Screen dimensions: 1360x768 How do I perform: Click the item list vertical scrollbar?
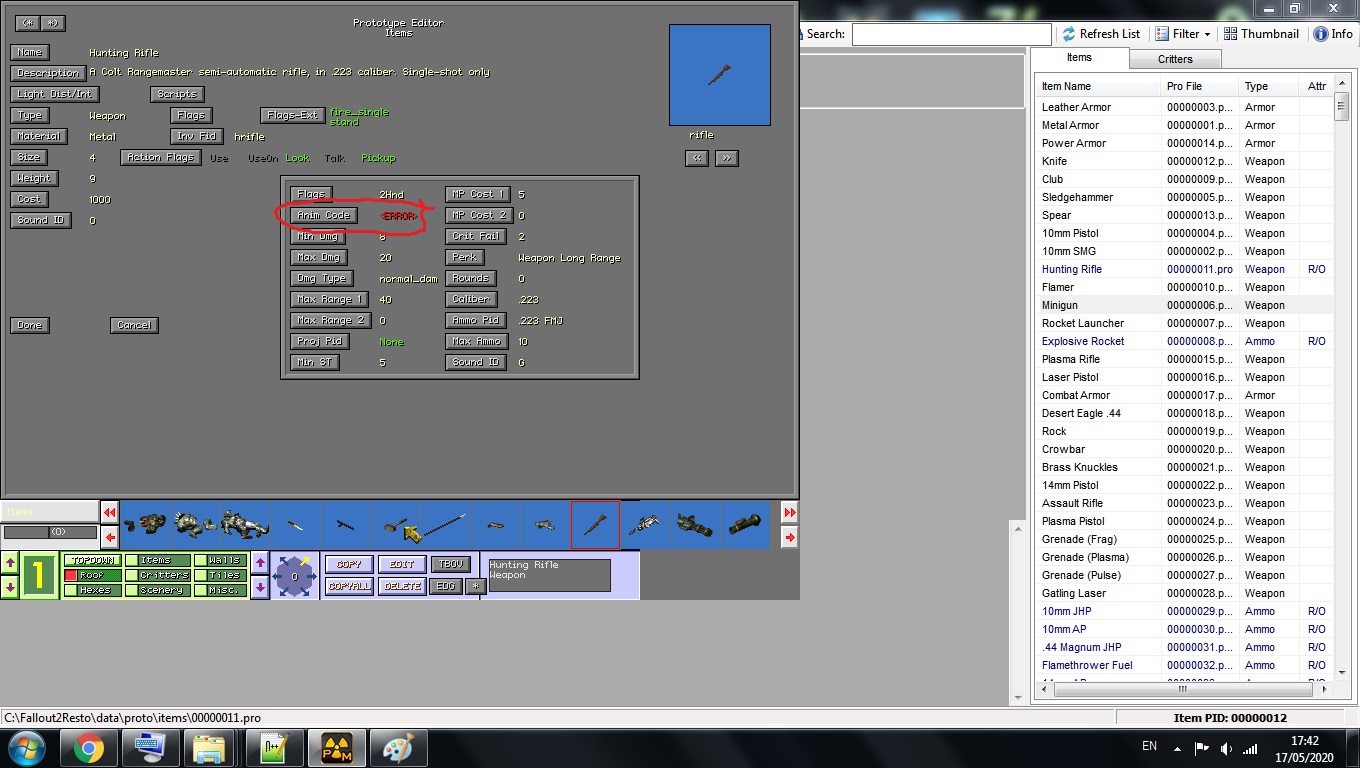(x=1342, y=380)
